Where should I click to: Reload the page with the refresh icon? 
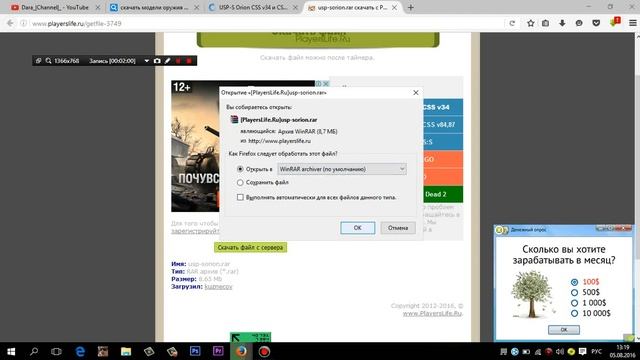[x=512, y=23]
